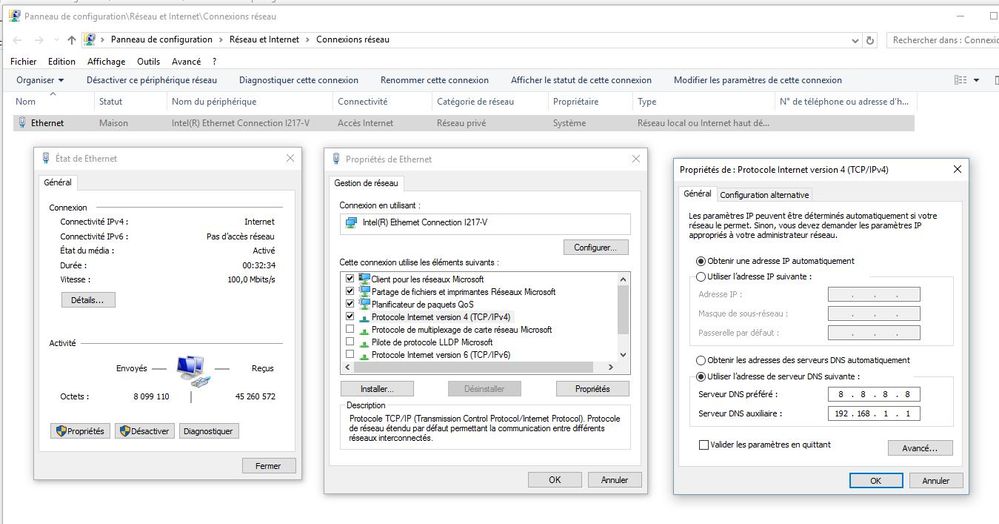Click the refresh icon beside address bar

coord(871,40)
